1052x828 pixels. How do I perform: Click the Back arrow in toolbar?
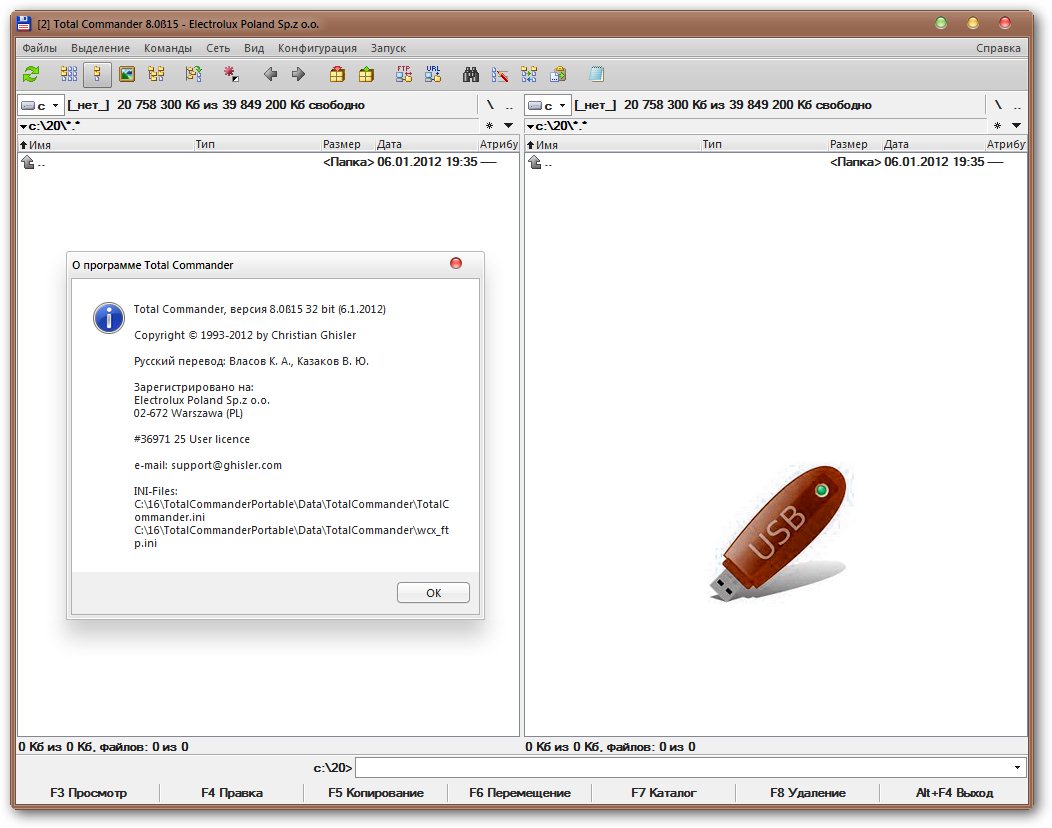(270, 74)
